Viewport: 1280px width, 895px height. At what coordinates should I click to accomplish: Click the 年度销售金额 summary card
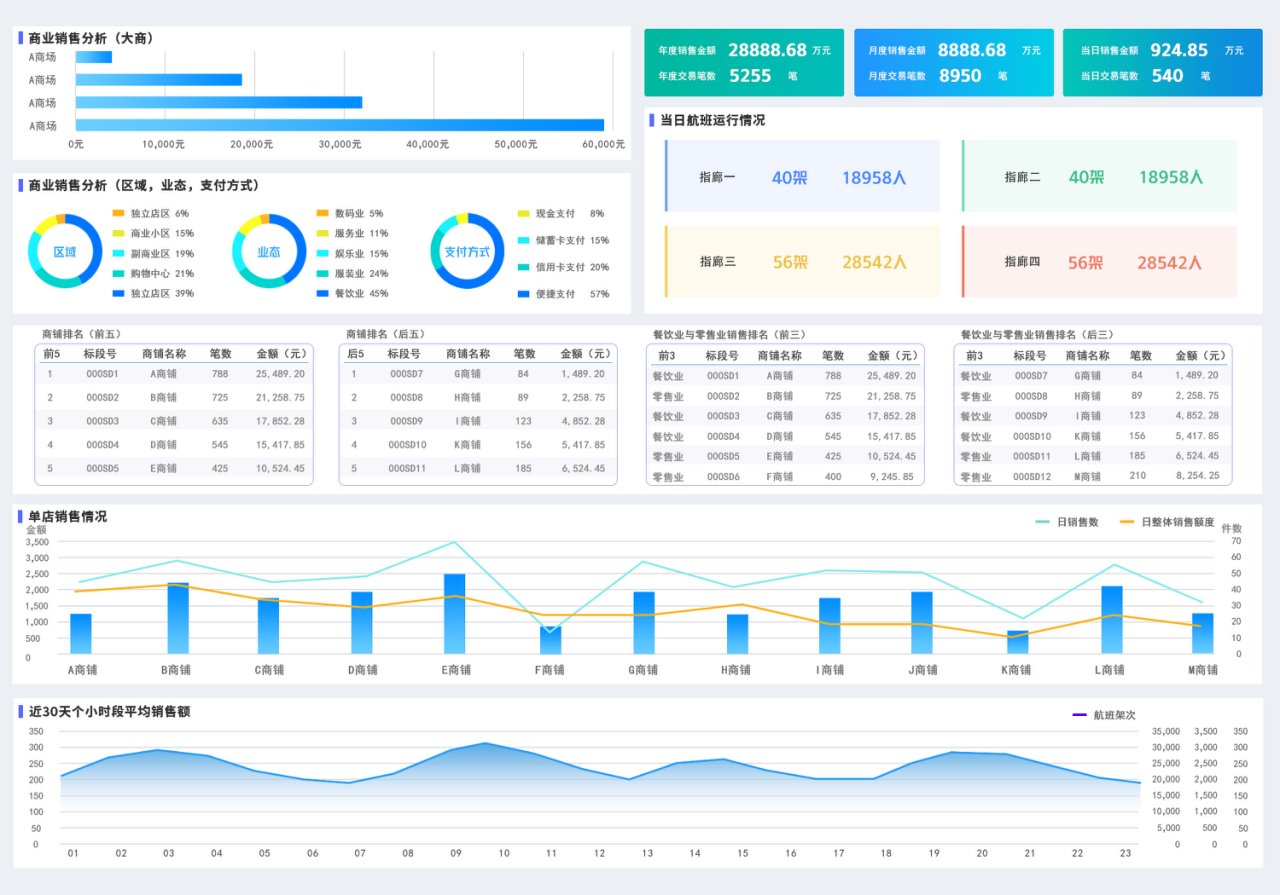[744, 62]
